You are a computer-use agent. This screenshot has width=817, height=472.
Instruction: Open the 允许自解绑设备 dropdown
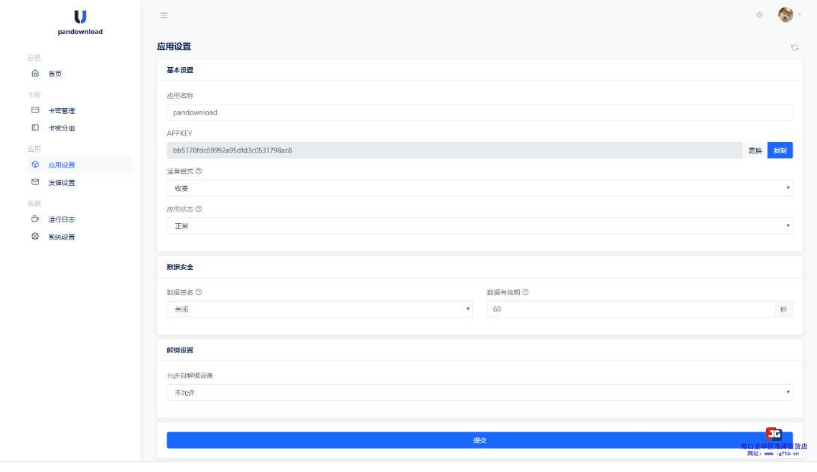click(479, 392)
